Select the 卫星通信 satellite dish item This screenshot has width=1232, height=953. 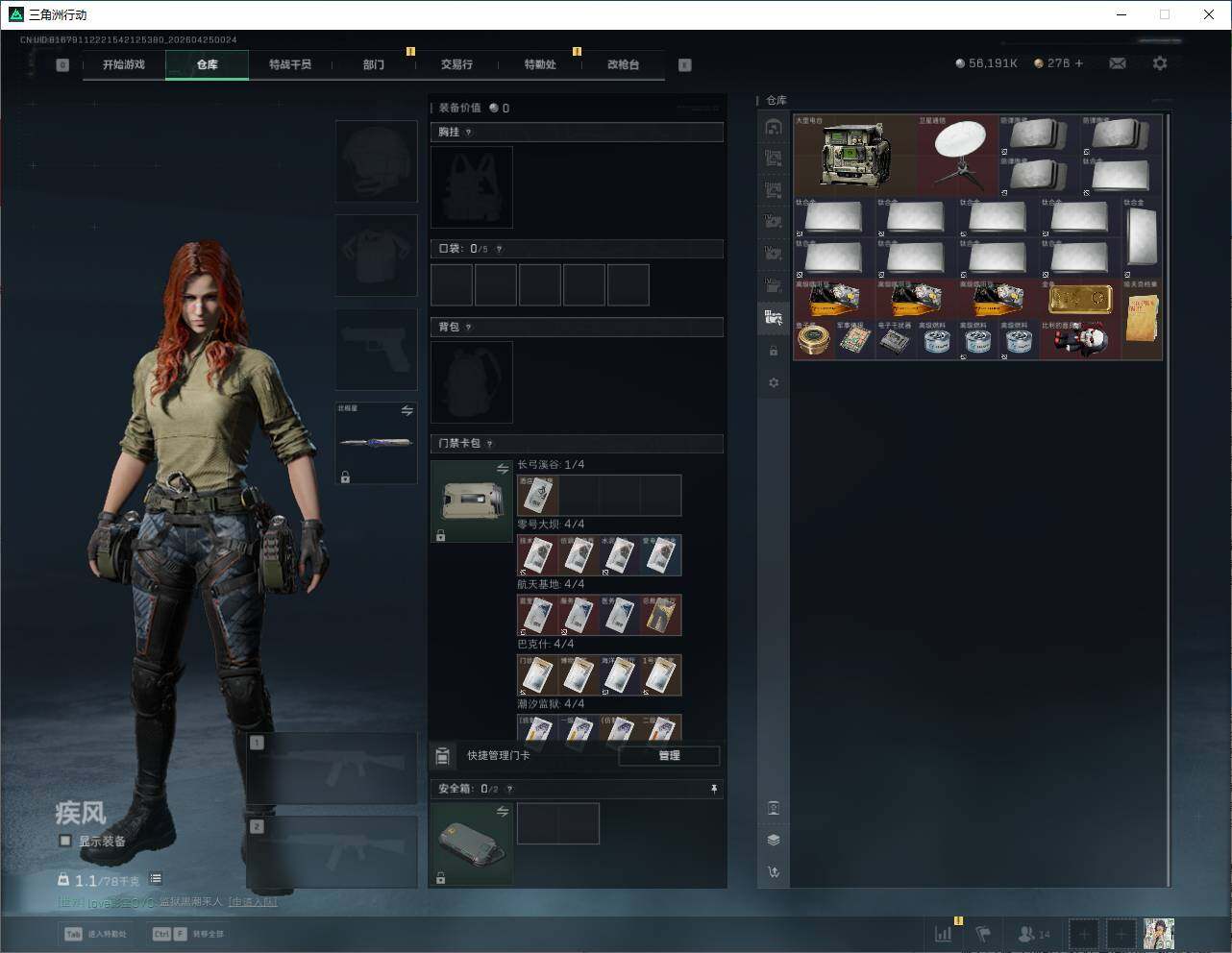pos(958,156)
